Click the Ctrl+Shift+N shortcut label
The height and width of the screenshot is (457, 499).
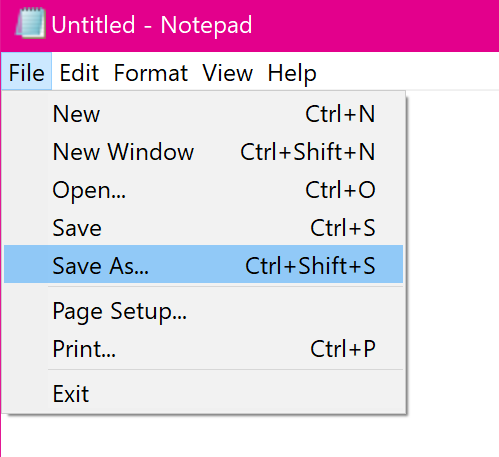pos(308,152)
